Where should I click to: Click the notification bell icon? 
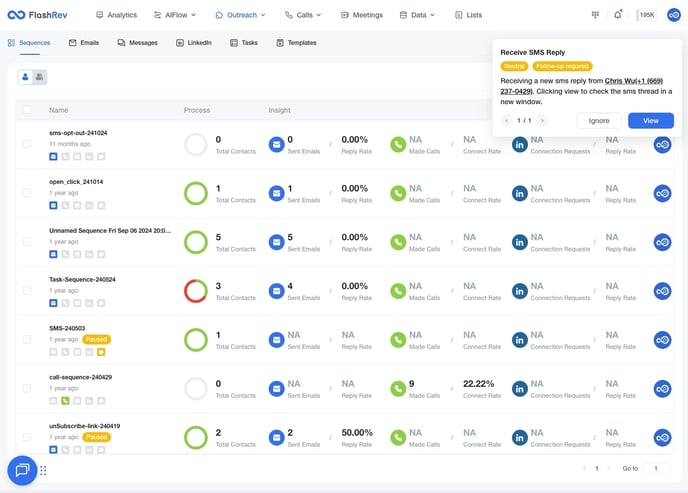[x=618, y=15]
